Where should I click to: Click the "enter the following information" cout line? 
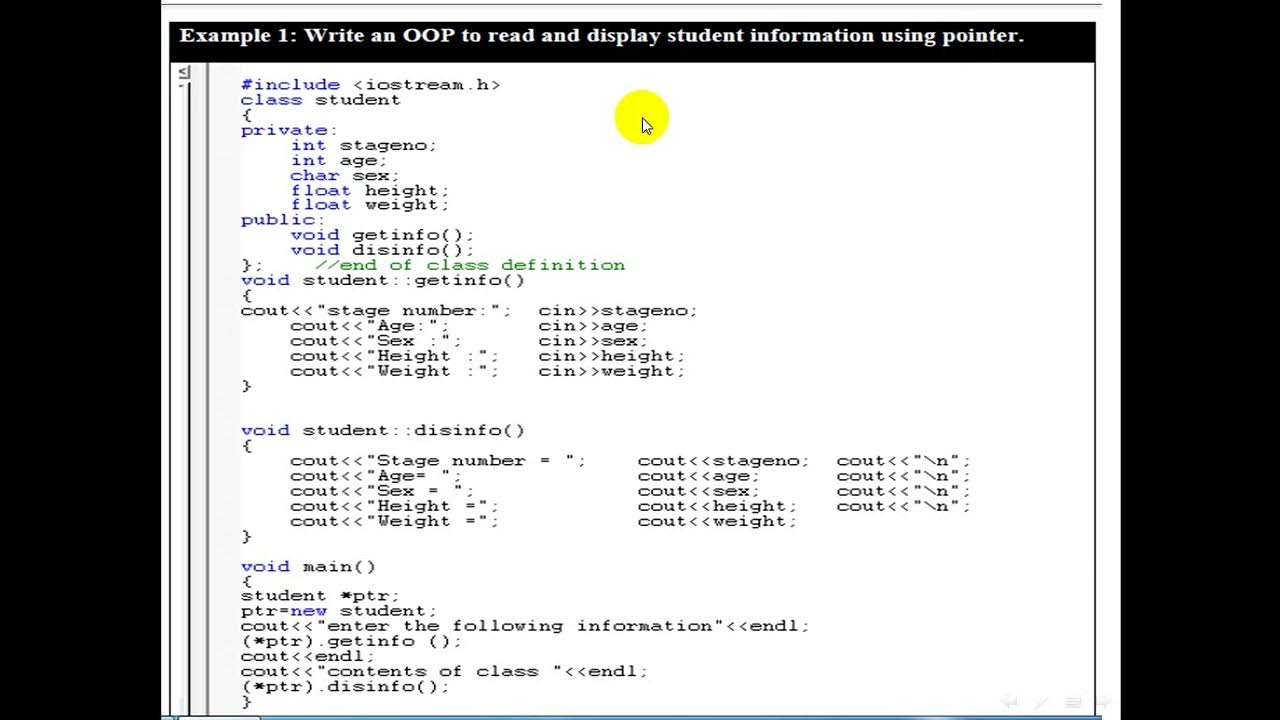525,626
